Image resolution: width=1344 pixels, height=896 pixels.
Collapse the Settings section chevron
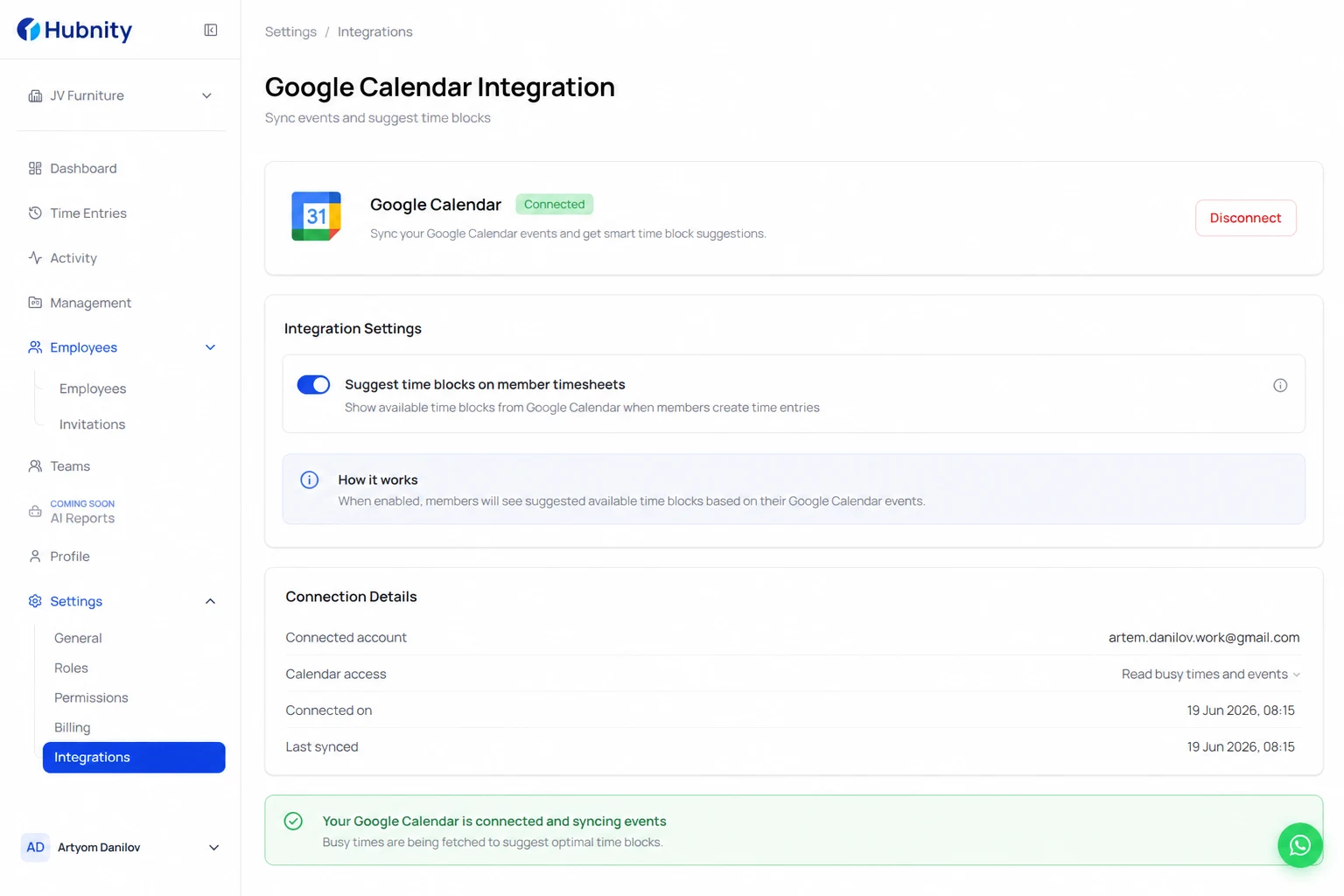[x=210, y=601]
